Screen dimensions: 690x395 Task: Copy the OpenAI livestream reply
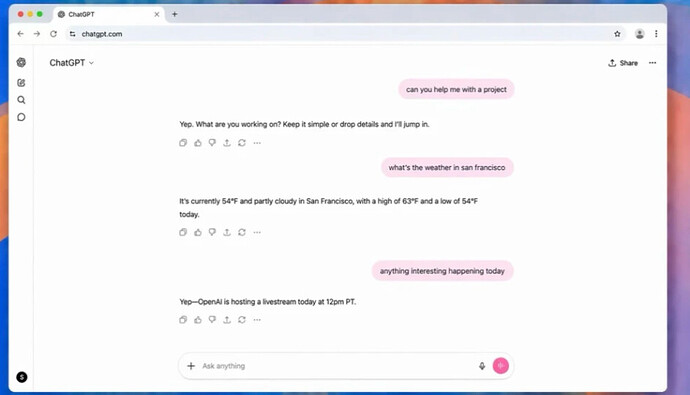(183, 320)
